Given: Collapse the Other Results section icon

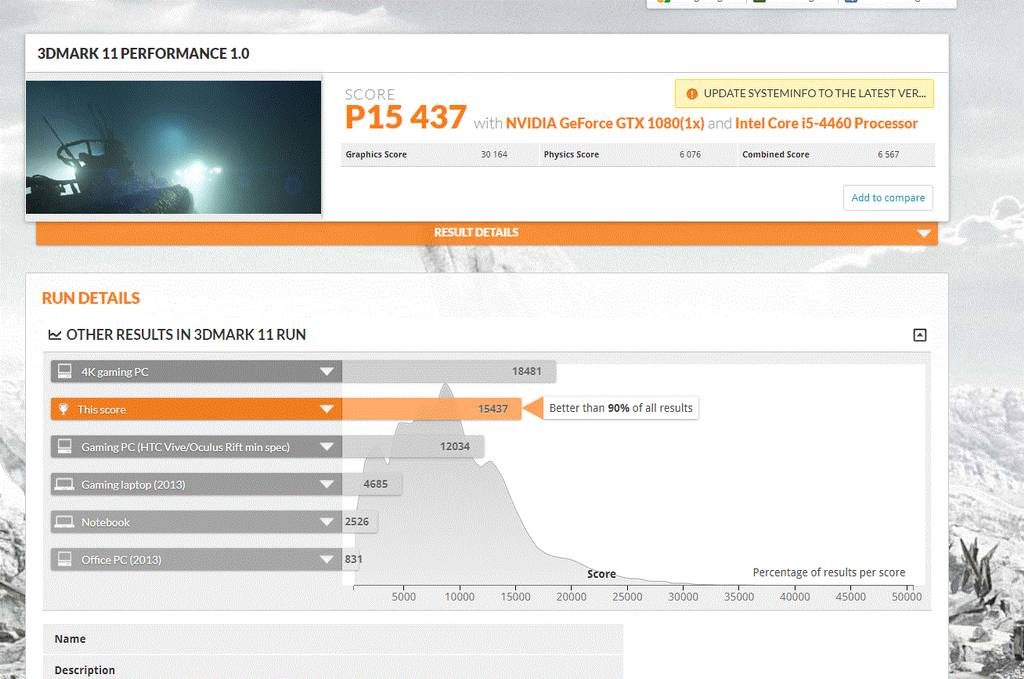Looking at the screenshot, I should coord(920,335).
